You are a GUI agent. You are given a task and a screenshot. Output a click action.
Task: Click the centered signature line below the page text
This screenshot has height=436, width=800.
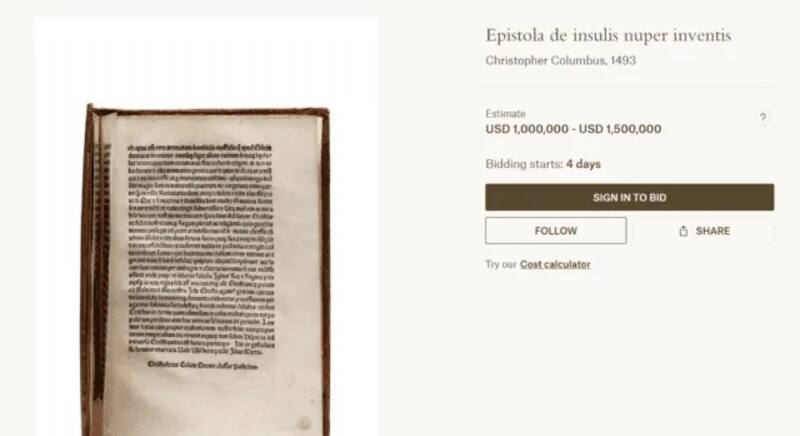202,365
